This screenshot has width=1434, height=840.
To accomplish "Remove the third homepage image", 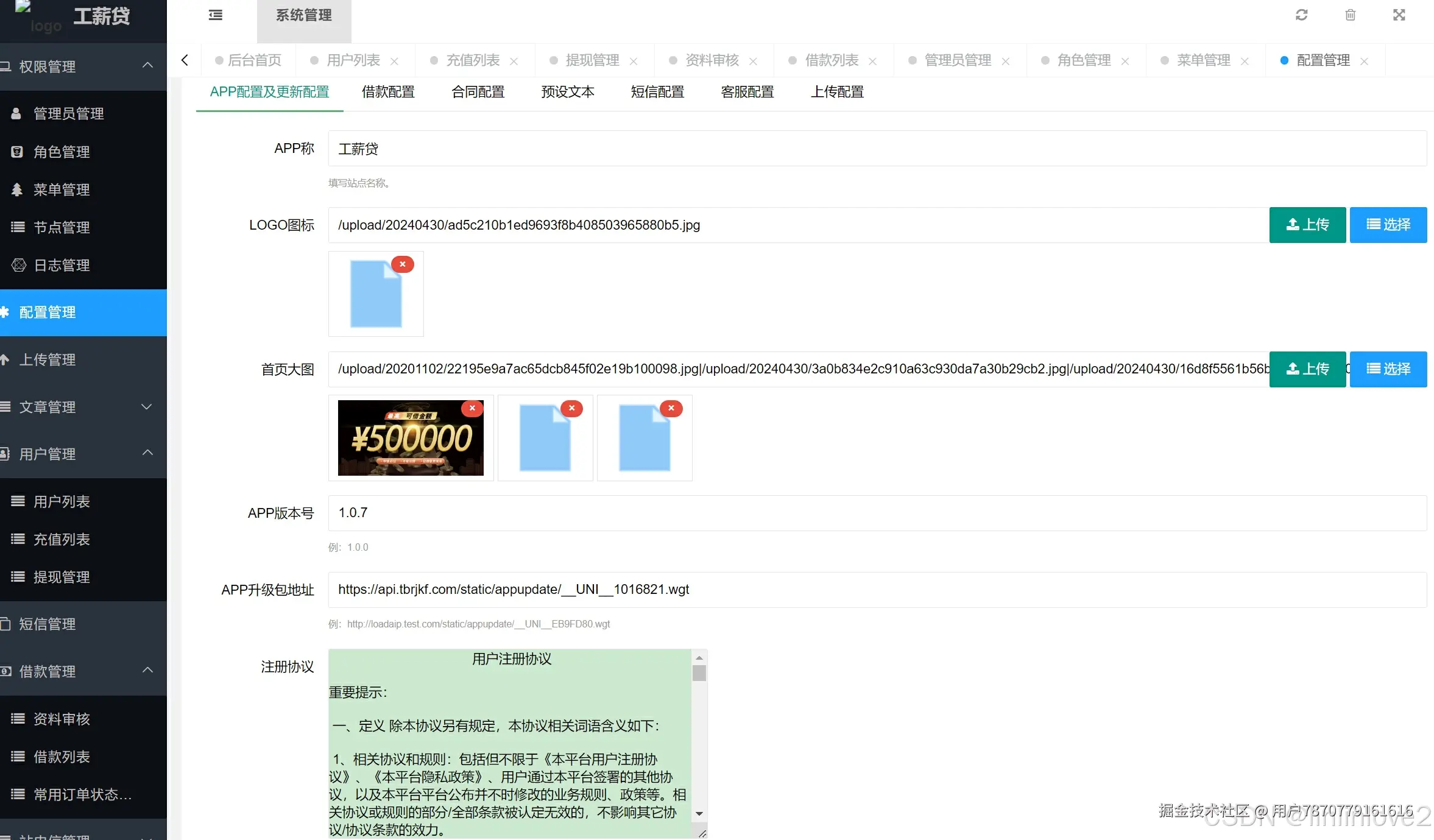I will pos(671,408).
